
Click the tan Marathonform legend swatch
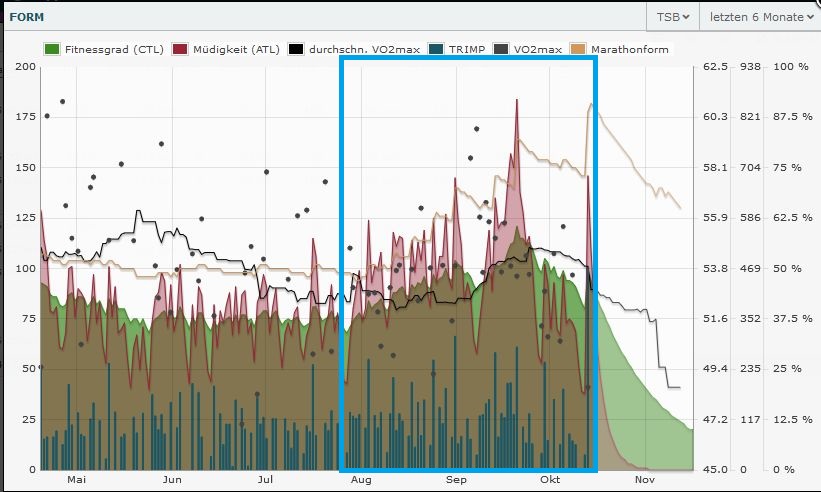(577, 49)
